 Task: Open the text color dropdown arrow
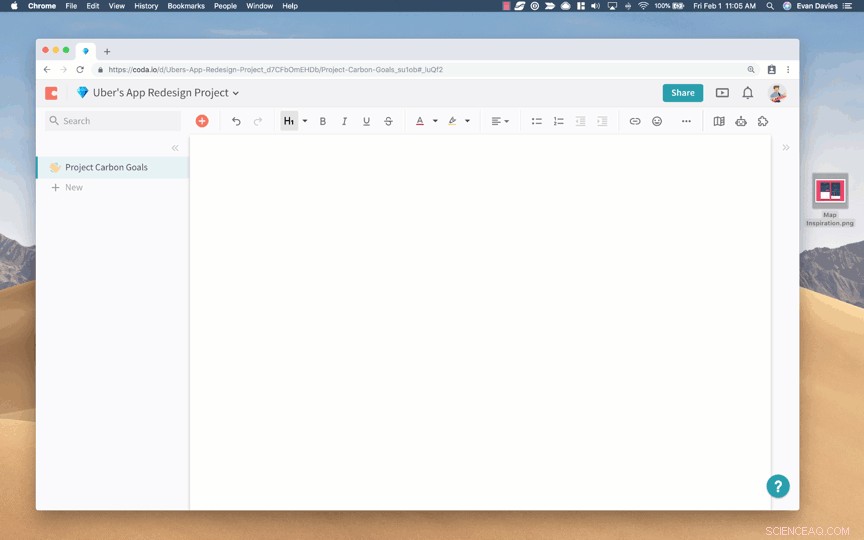435,121
